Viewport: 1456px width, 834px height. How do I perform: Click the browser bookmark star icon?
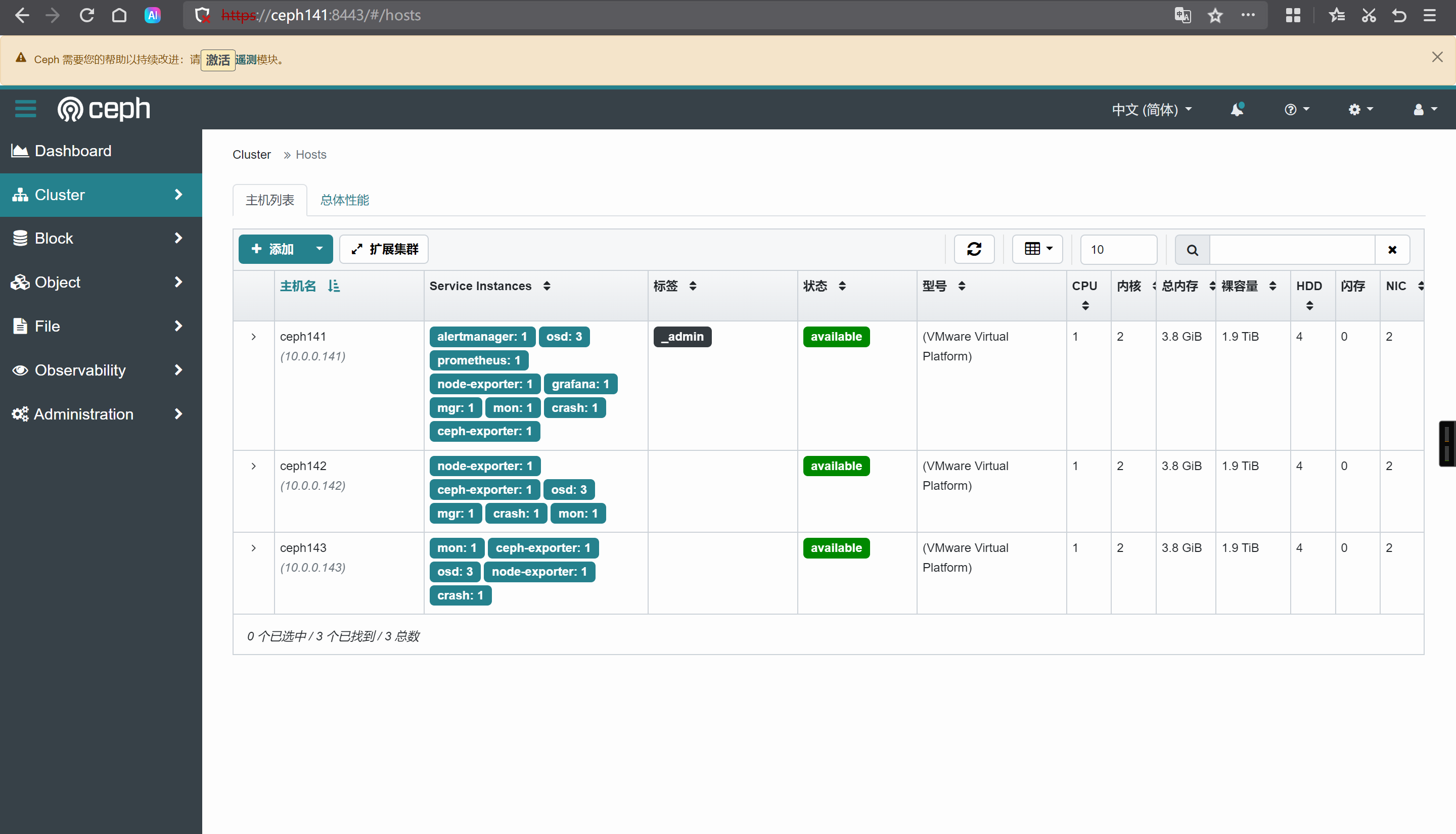coord(1215,16)
